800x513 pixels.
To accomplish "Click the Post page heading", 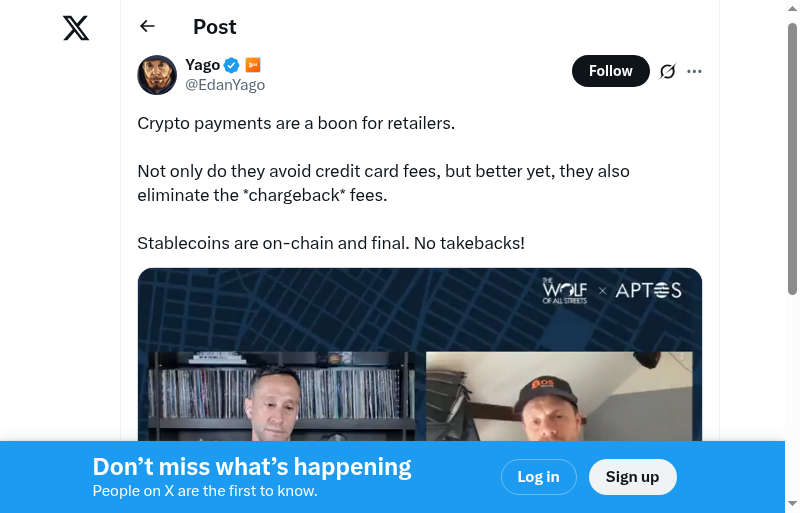I will pos(215,27).
